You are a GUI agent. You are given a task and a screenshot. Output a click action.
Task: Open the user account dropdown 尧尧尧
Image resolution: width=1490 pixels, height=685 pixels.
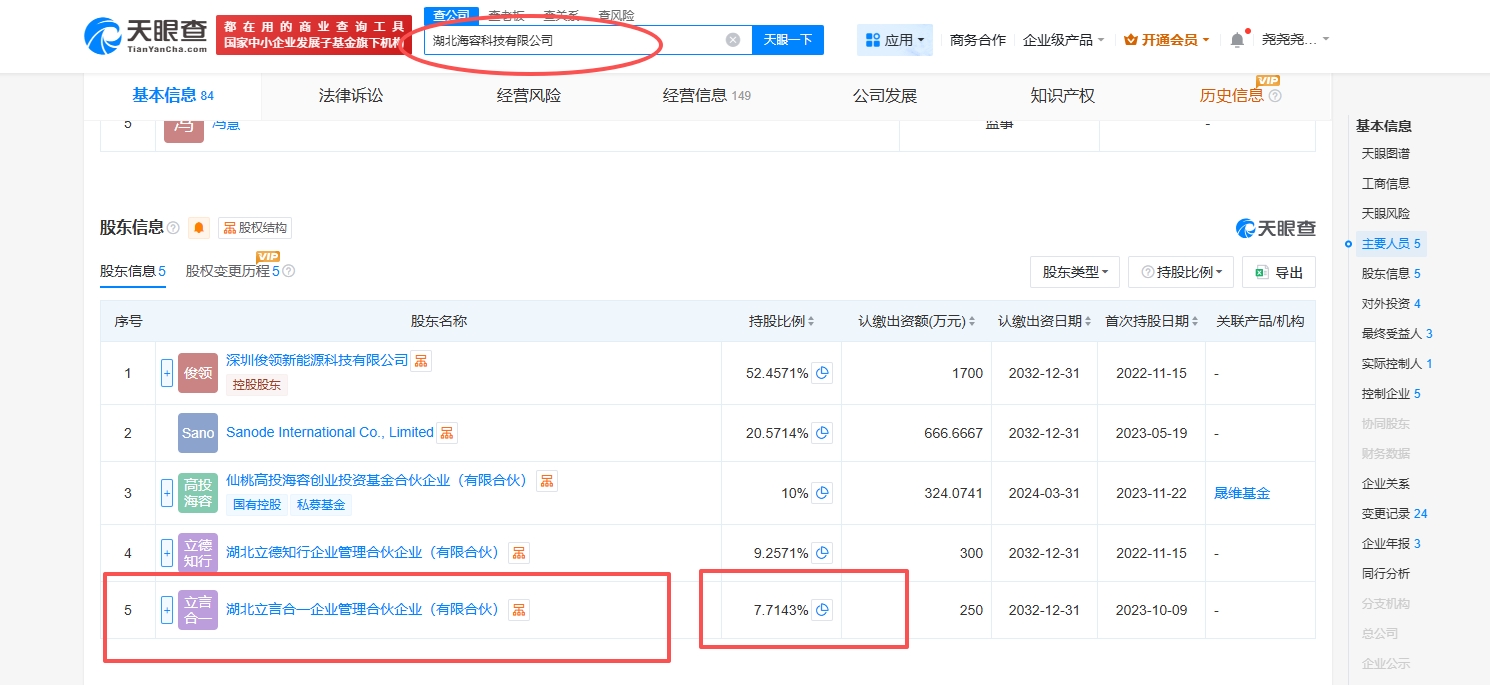[x=1296, y=40]
